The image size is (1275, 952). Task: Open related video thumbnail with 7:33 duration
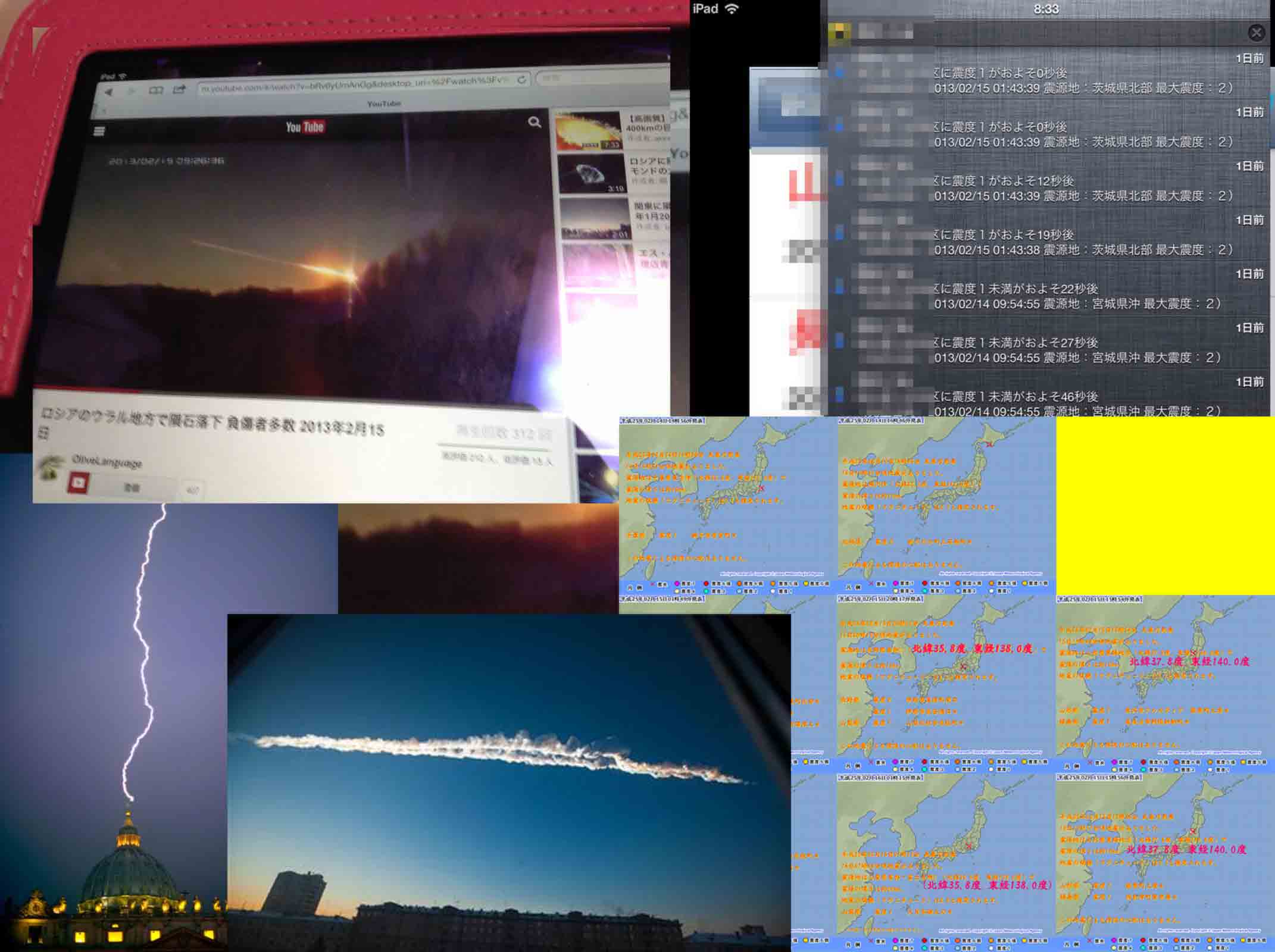pos(588,130)
